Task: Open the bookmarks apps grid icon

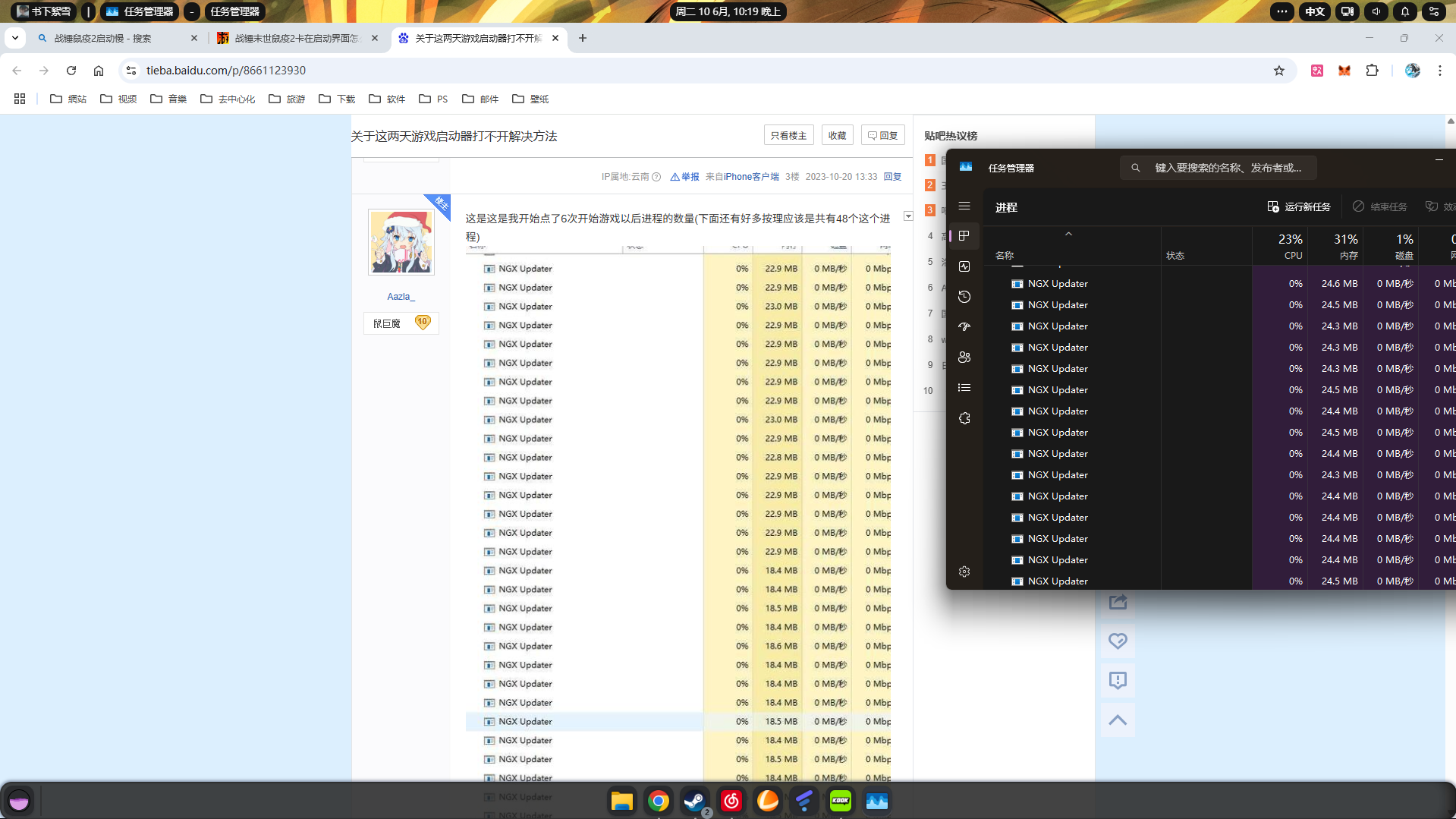Action: 20,99
